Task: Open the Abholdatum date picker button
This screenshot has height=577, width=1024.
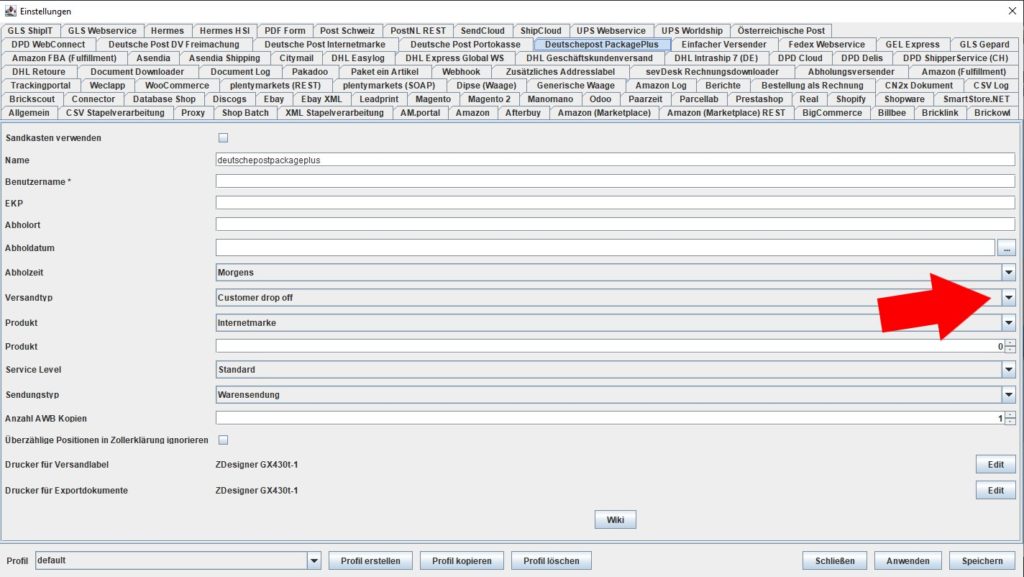Action: click(x=1006, y=248)
